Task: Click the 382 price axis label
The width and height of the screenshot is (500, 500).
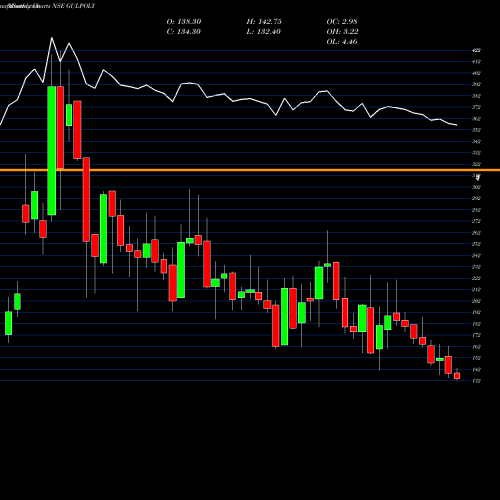Action: pyautogui.click(x=476, y=96)
